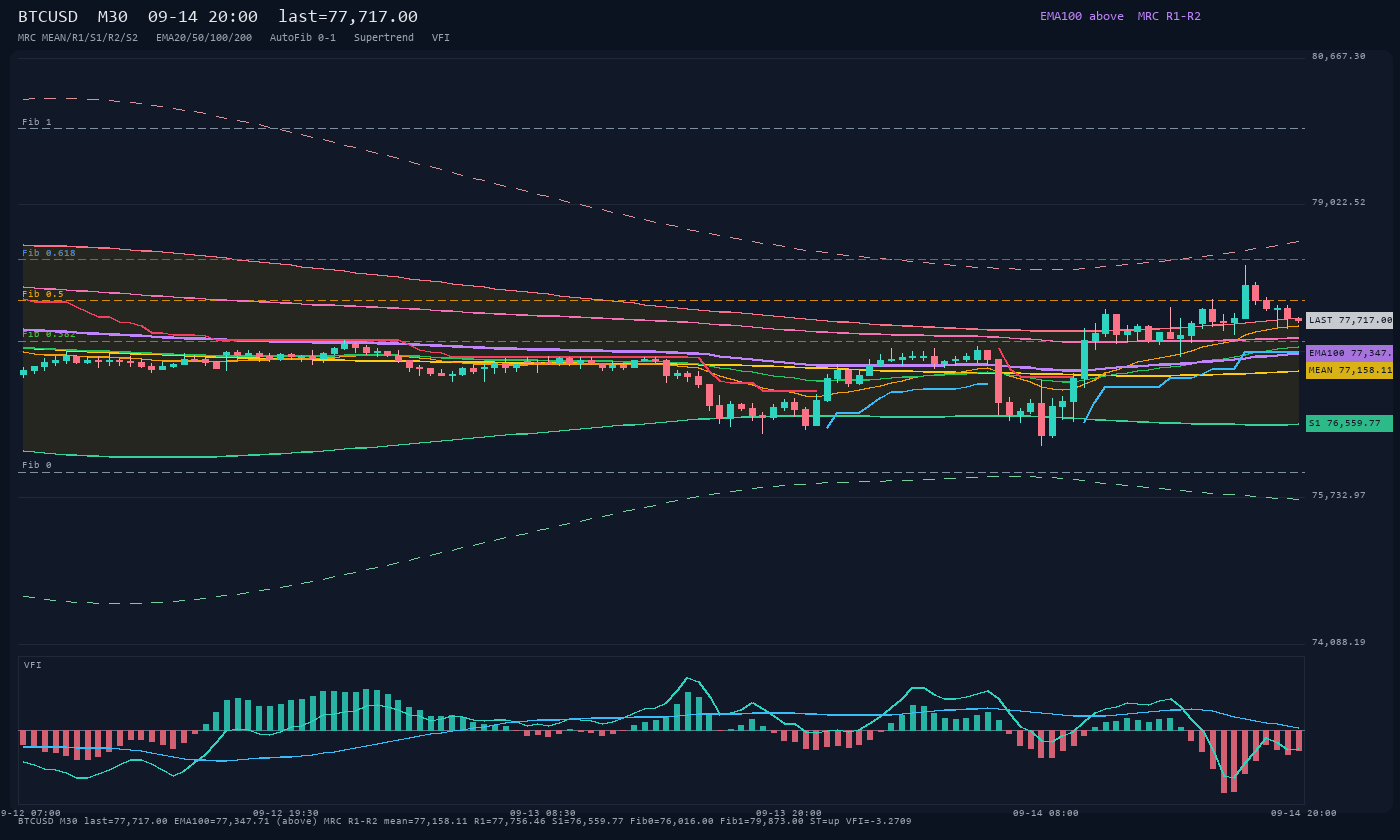Click the orange Fib 0.5 level label
This screenshot has width=1400, height=840.
tap(43, 294)
